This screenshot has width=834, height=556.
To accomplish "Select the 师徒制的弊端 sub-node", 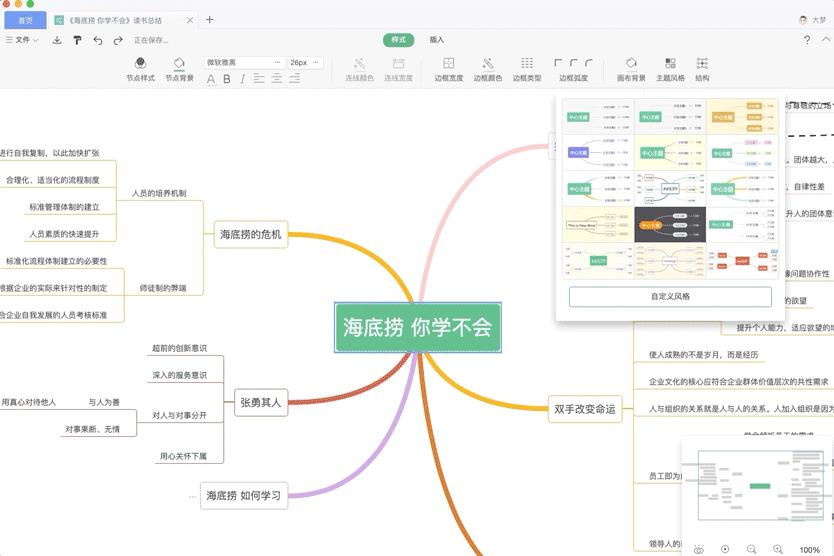I will [163, 288].
